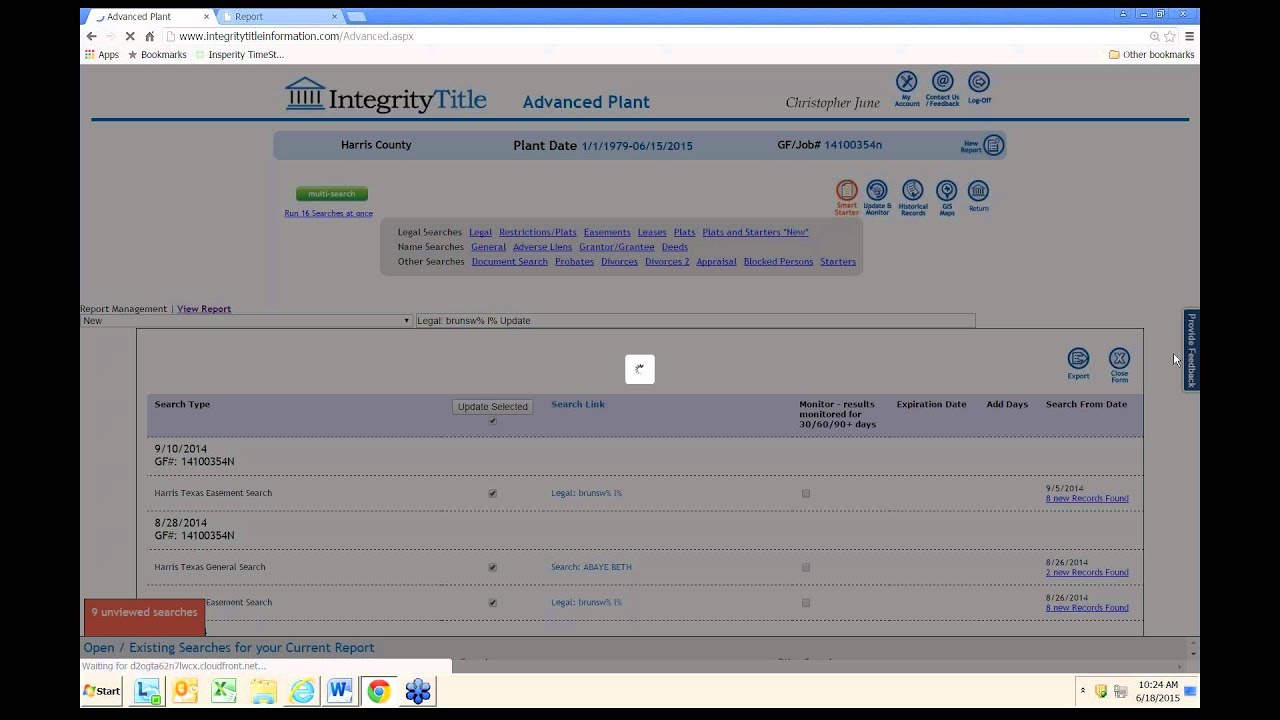The width and height of the screenshot is (1280, 720).
Task: Open Other bookmarks folder
Action: coord(1151,55)
